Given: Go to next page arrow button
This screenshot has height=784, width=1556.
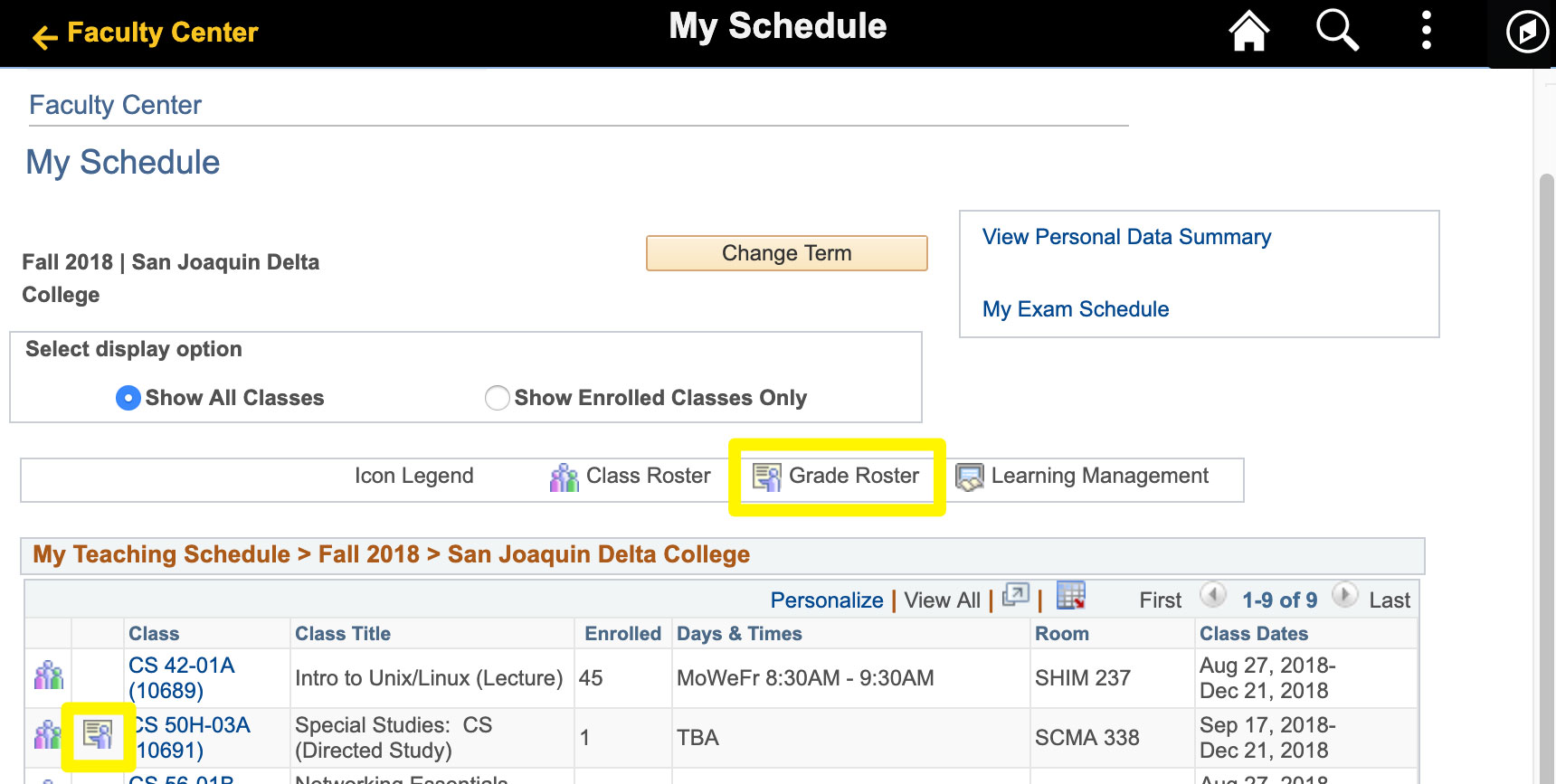Looking at the screenshot, I should pyautogui.click(x=1344, y=596).
